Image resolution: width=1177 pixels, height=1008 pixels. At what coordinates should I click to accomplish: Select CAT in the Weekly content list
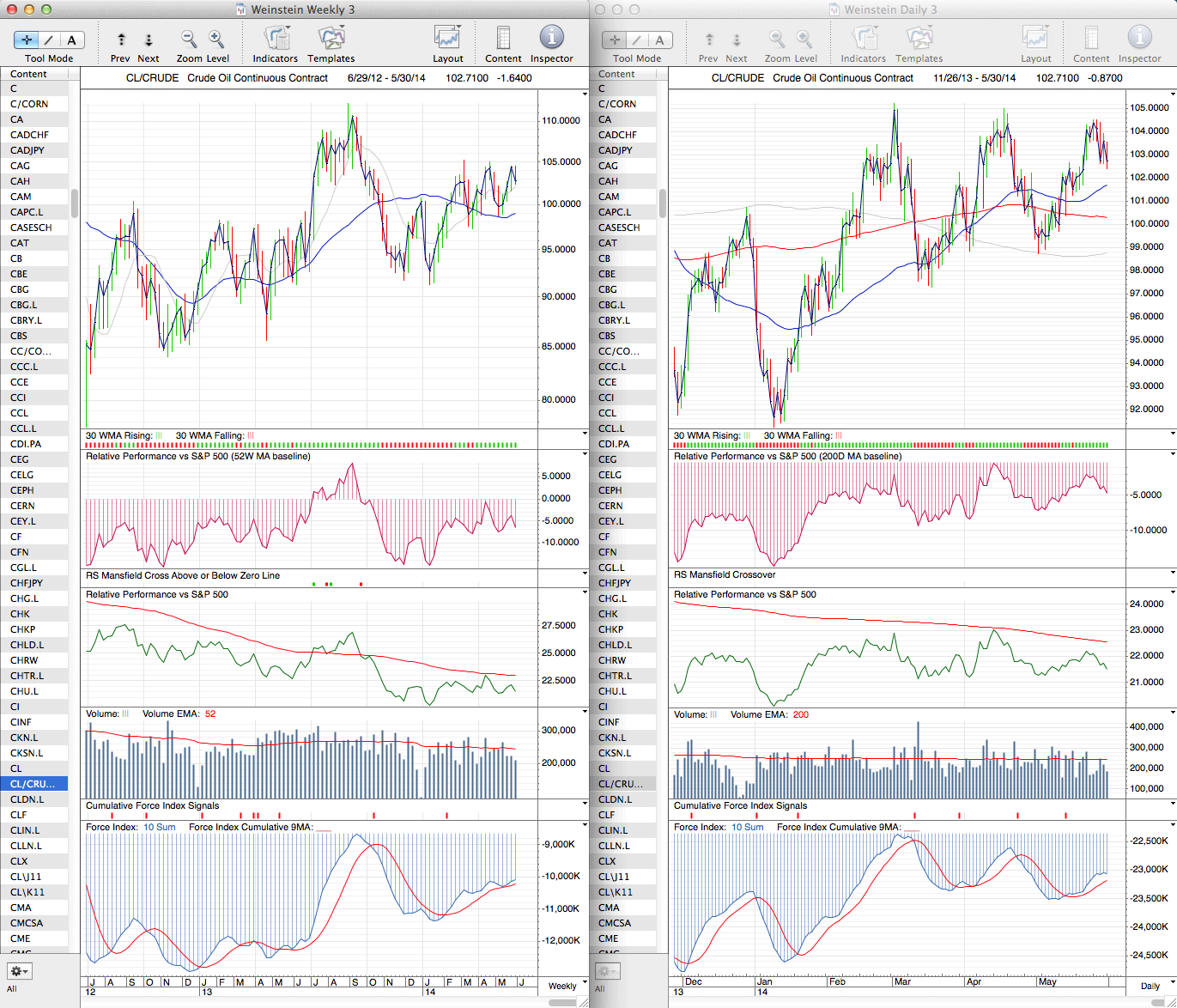coord(20,243)
